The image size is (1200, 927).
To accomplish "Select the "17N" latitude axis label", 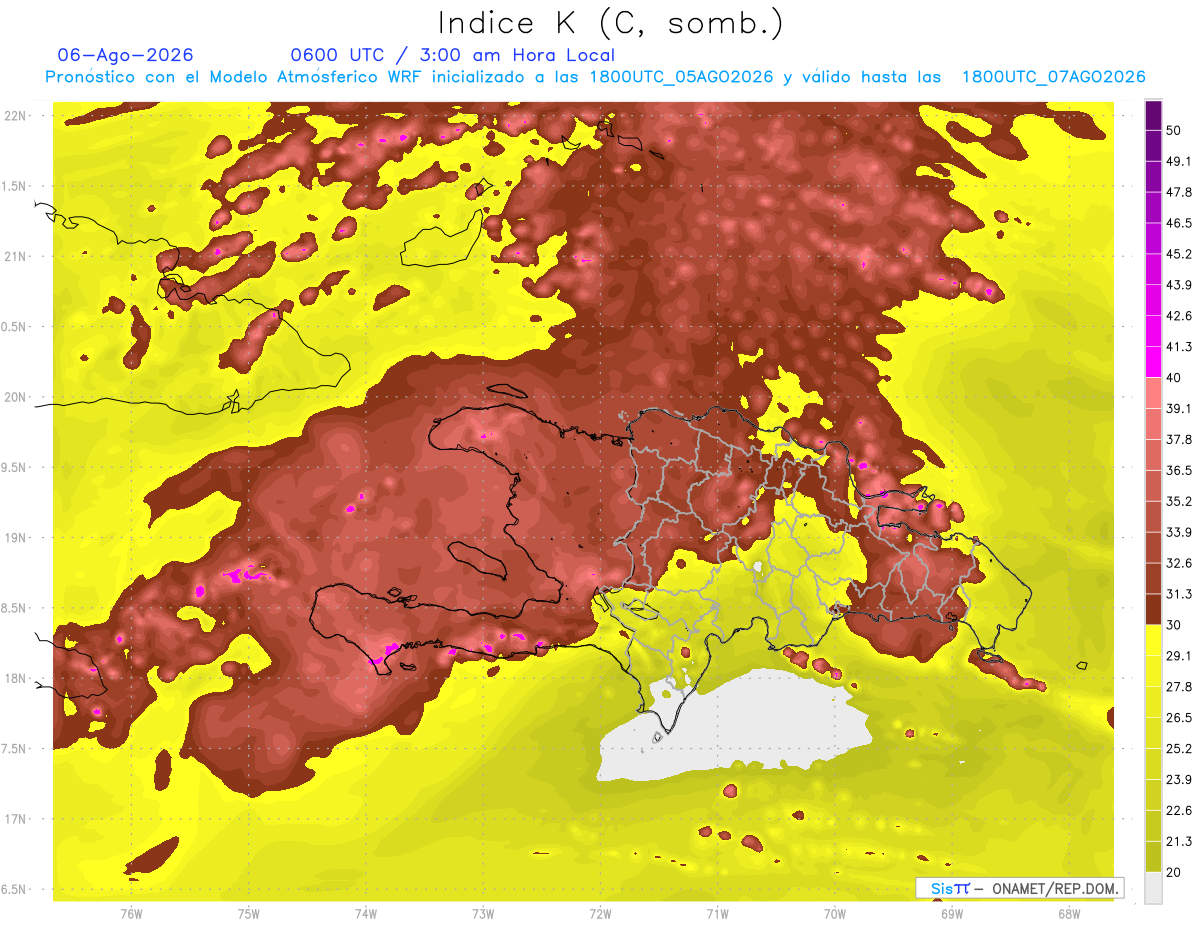I will [17, 819].
